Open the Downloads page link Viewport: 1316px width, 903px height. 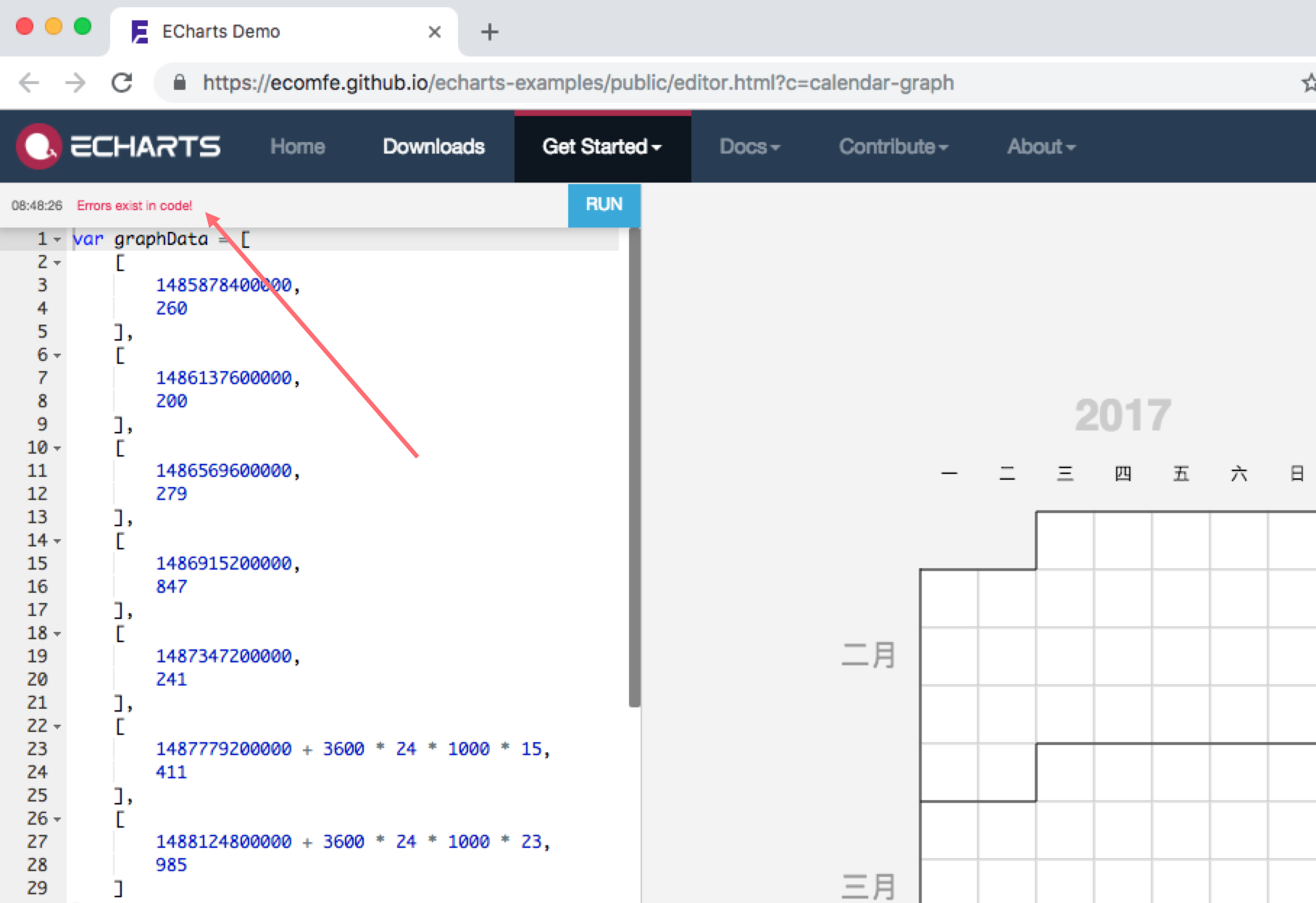point(433,146)
